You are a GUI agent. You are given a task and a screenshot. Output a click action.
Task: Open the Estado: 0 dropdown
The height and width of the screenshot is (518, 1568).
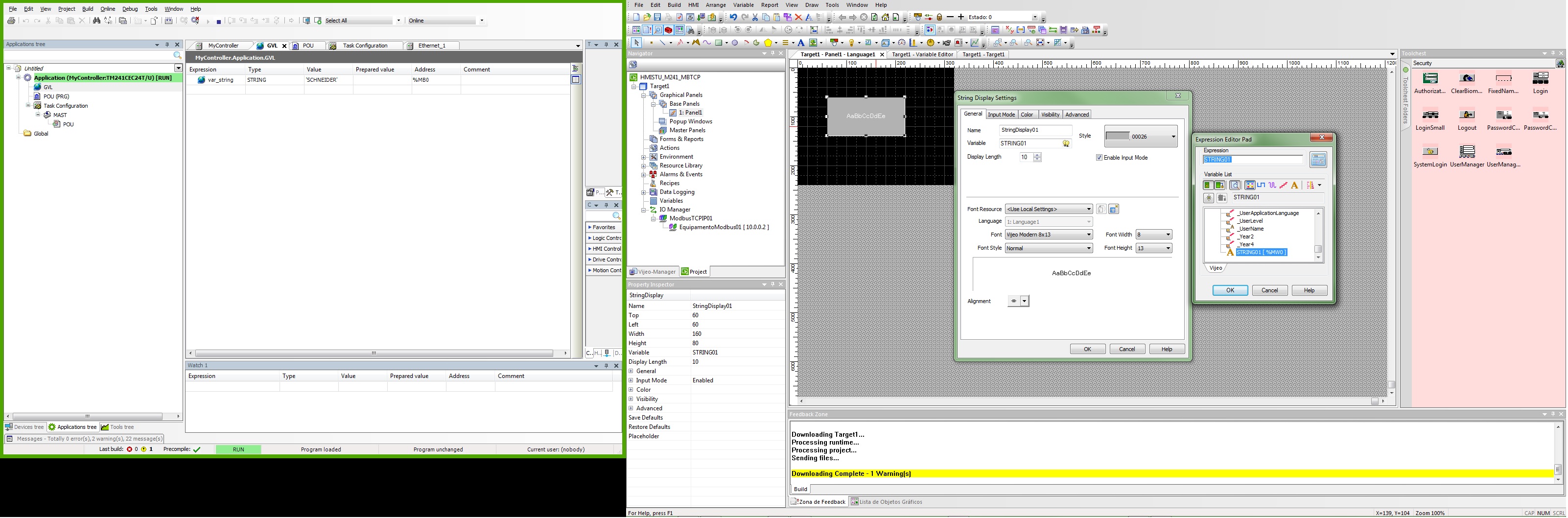(x=1034, y=17)
